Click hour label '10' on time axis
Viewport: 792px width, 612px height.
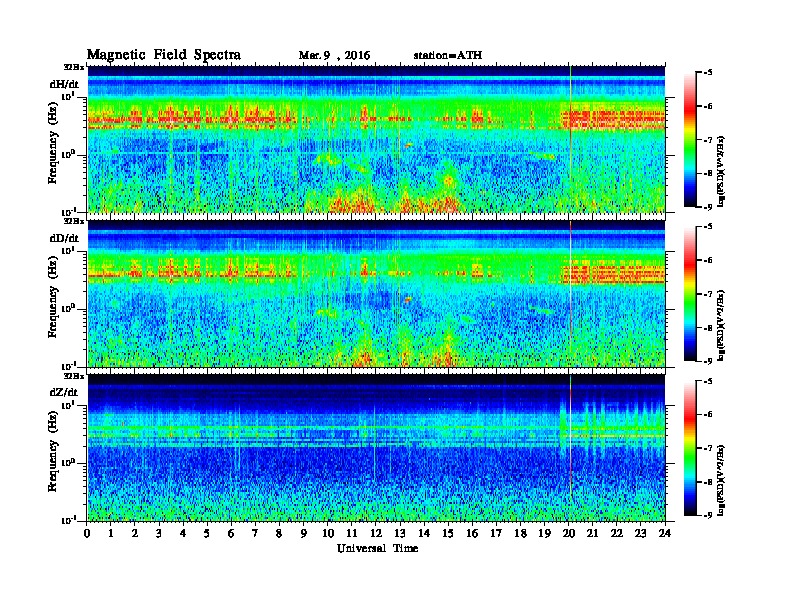point(328,534)
